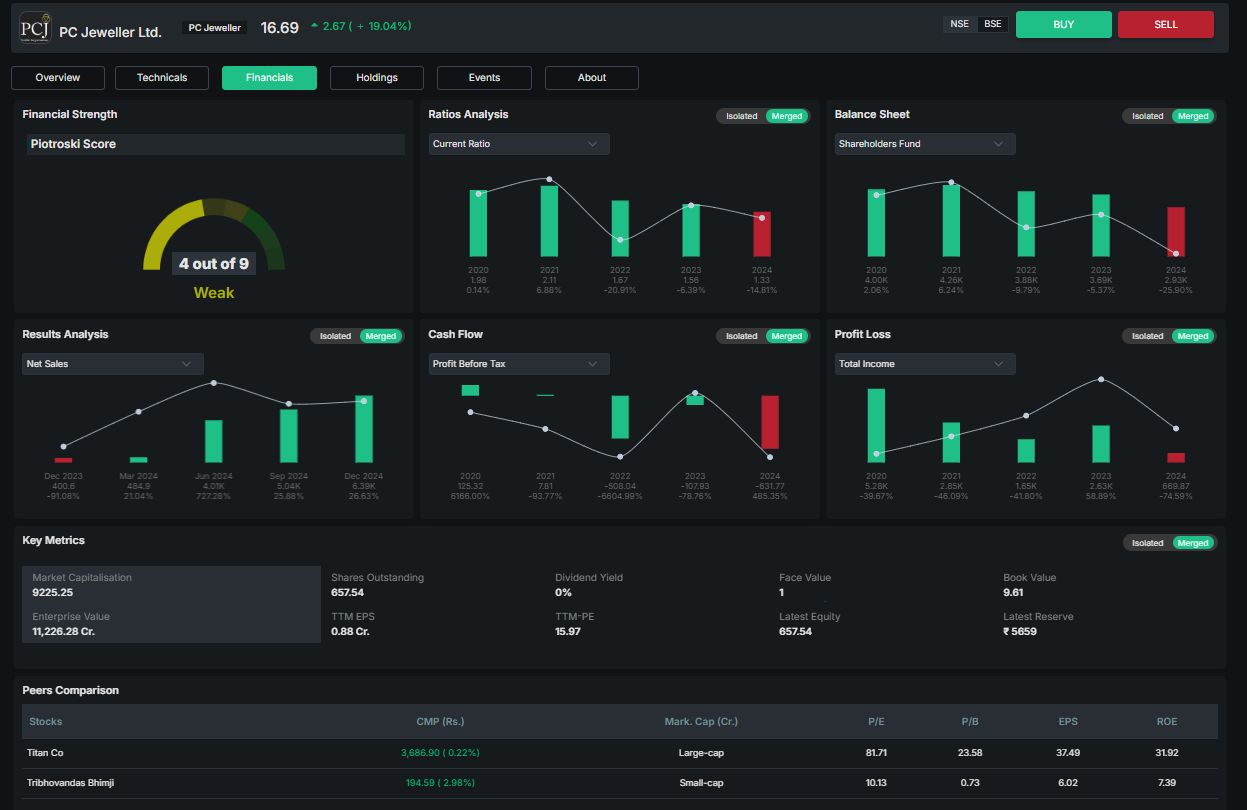Set Key Metrics to Merged view

tap(1193, 543)
